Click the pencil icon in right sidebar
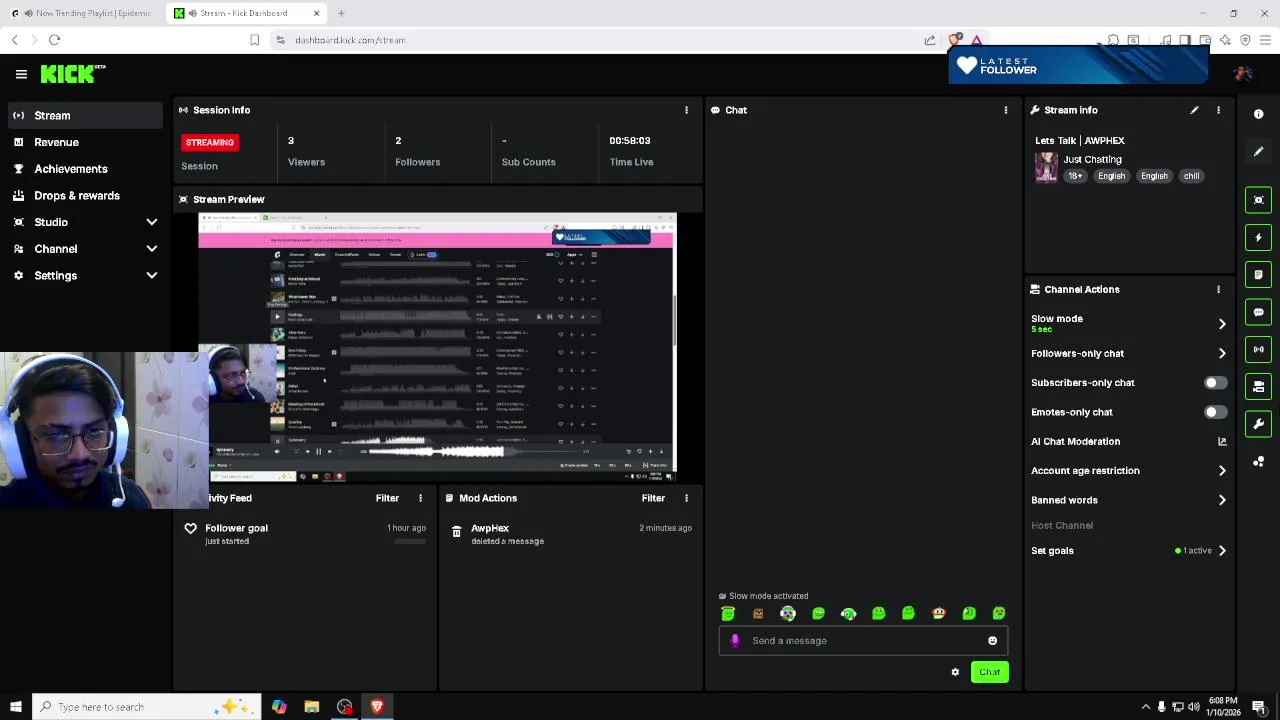The height and width of the screenshot is (720, 1280). [1259, 151]
